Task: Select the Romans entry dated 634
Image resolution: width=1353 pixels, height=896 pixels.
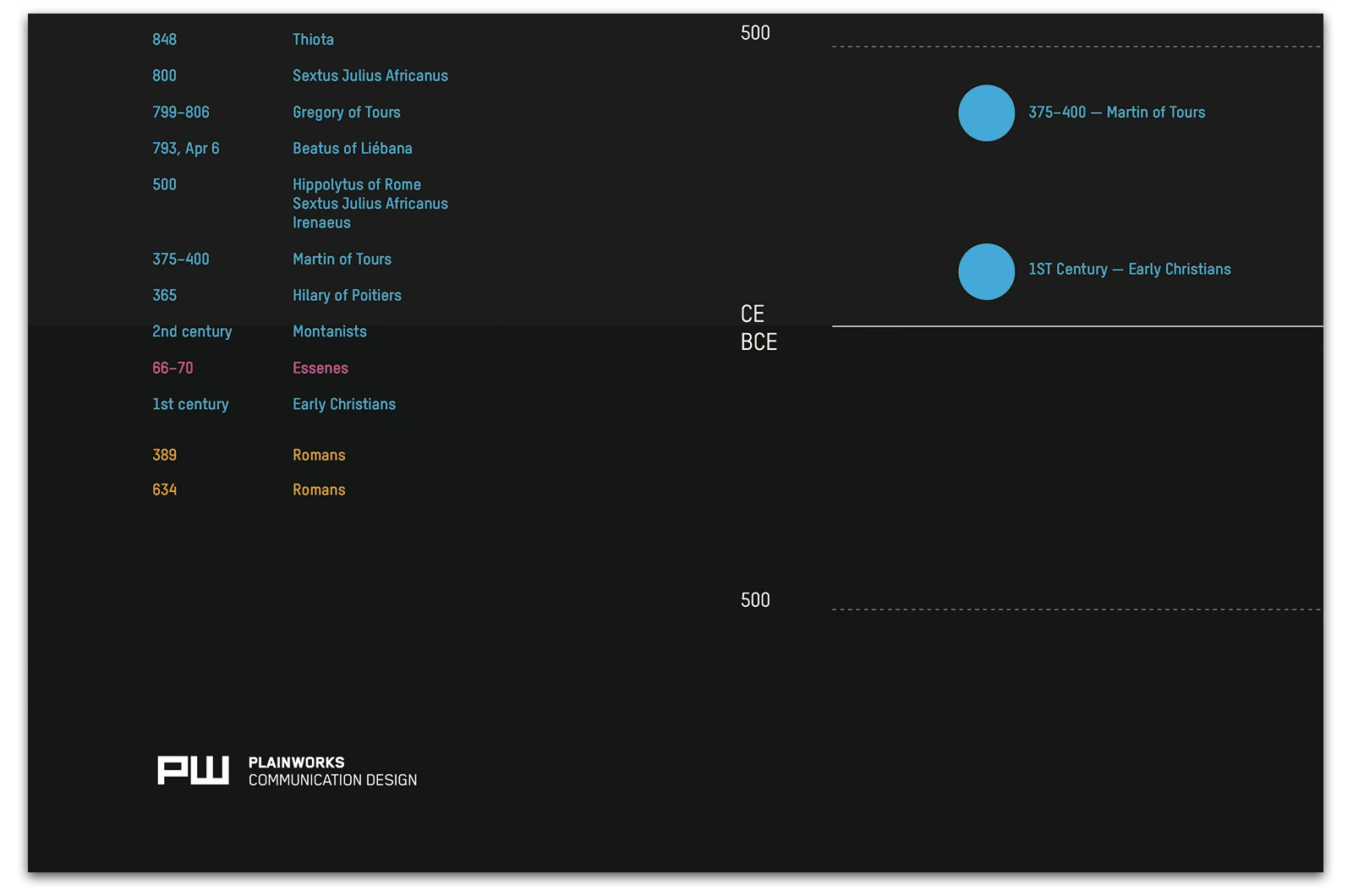Action: pos(319,490)
